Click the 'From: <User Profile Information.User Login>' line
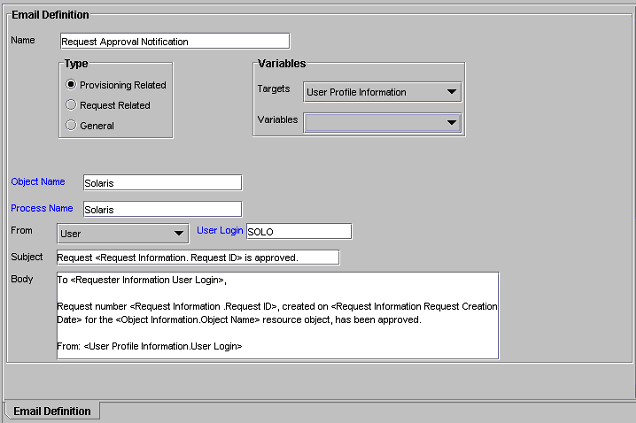The image size is (636, 423). (x=149, y=346)
